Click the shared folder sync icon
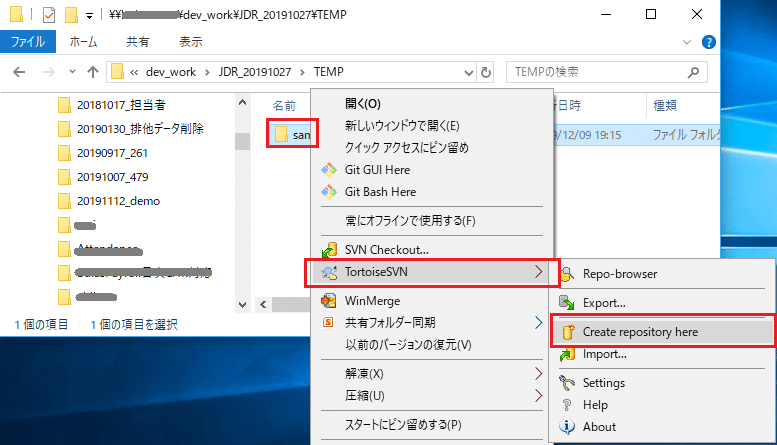 point(328,323)
